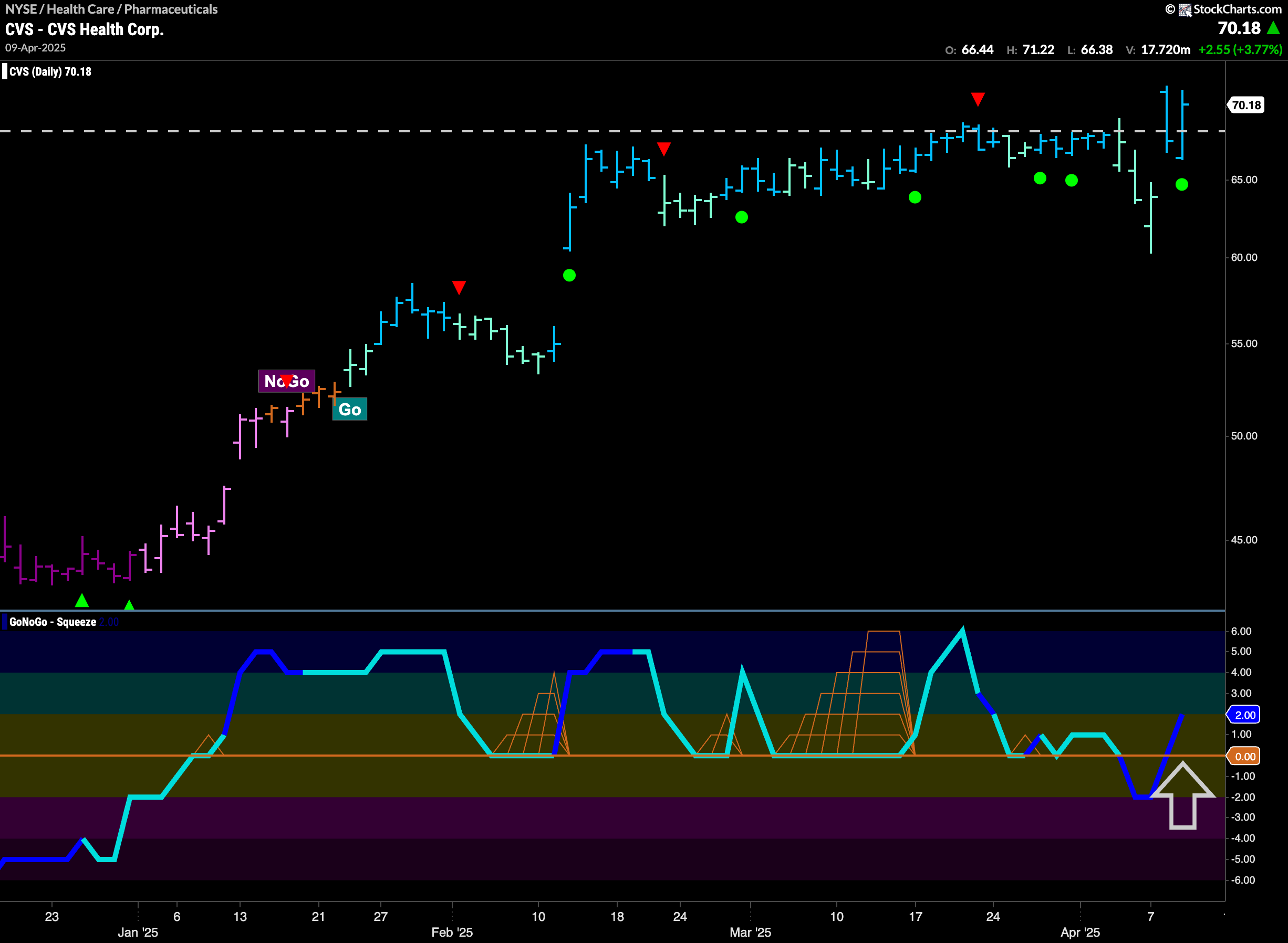Click the 50.00 price axis label
This screenshot has width=1288, height=943.
[x=1244, y=436]
